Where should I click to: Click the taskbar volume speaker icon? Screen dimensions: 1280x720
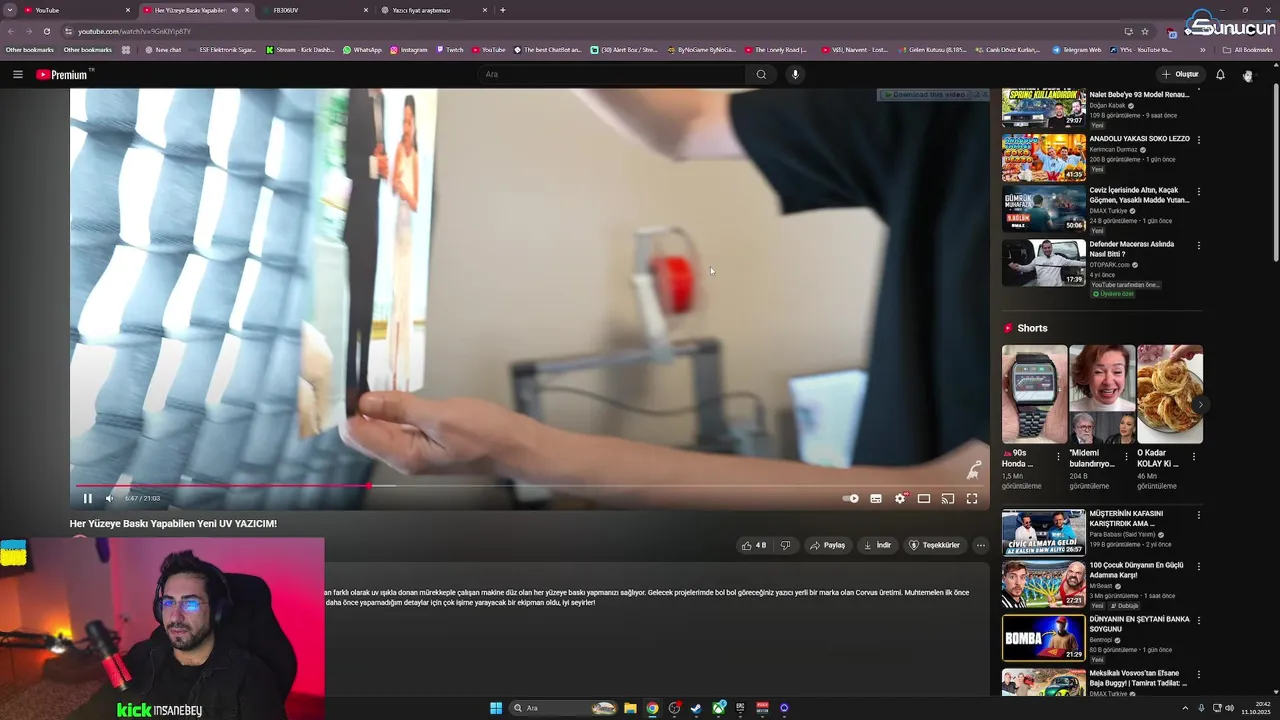pos(1229,708)
